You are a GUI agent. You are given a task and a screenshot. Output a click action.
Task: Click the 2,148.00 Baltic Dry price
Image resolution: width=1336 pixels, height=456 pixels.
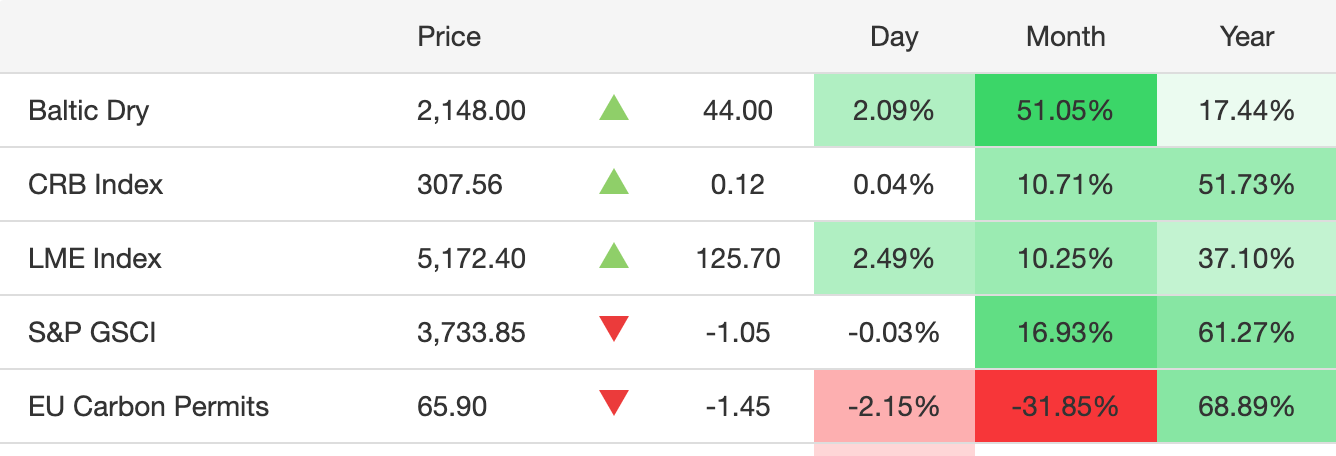tap(471, 110)
